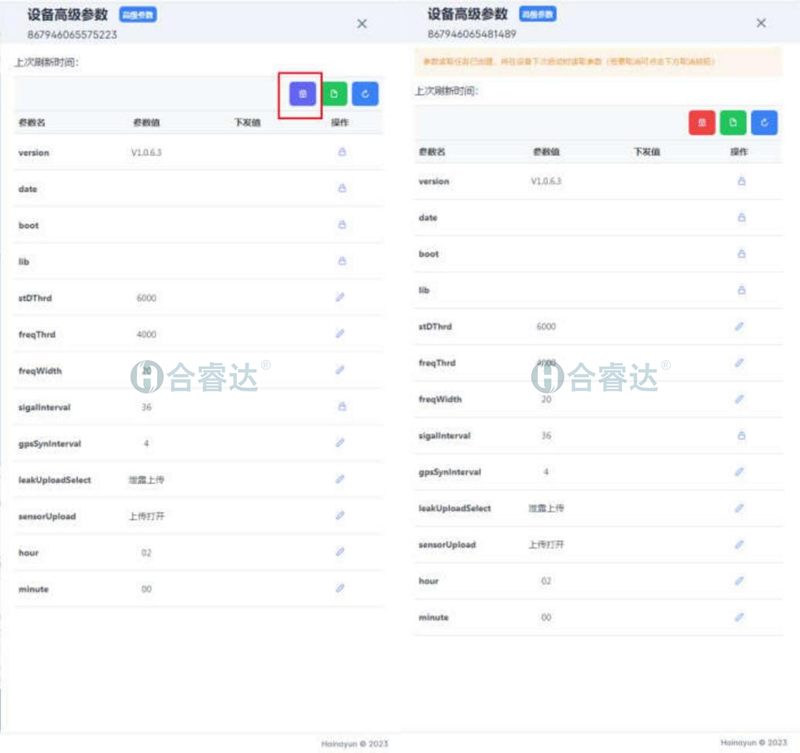The image size is (800, 753).
Task: Edit minute parameter in right panel
Action: pos(740,618)
